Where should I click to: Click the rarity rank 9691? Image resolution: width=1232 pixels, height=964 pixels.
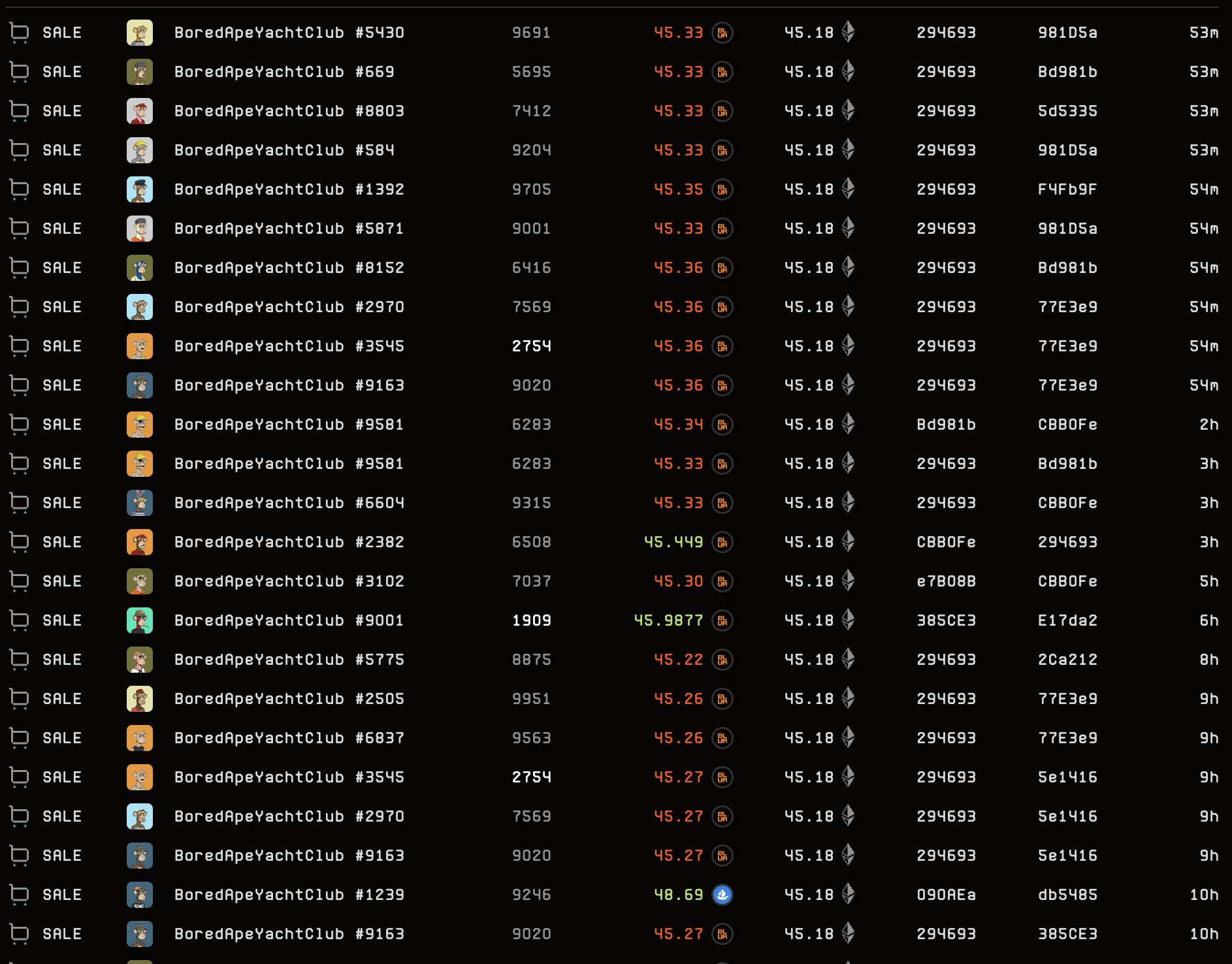pyautogui.click(x=532, y=33)
